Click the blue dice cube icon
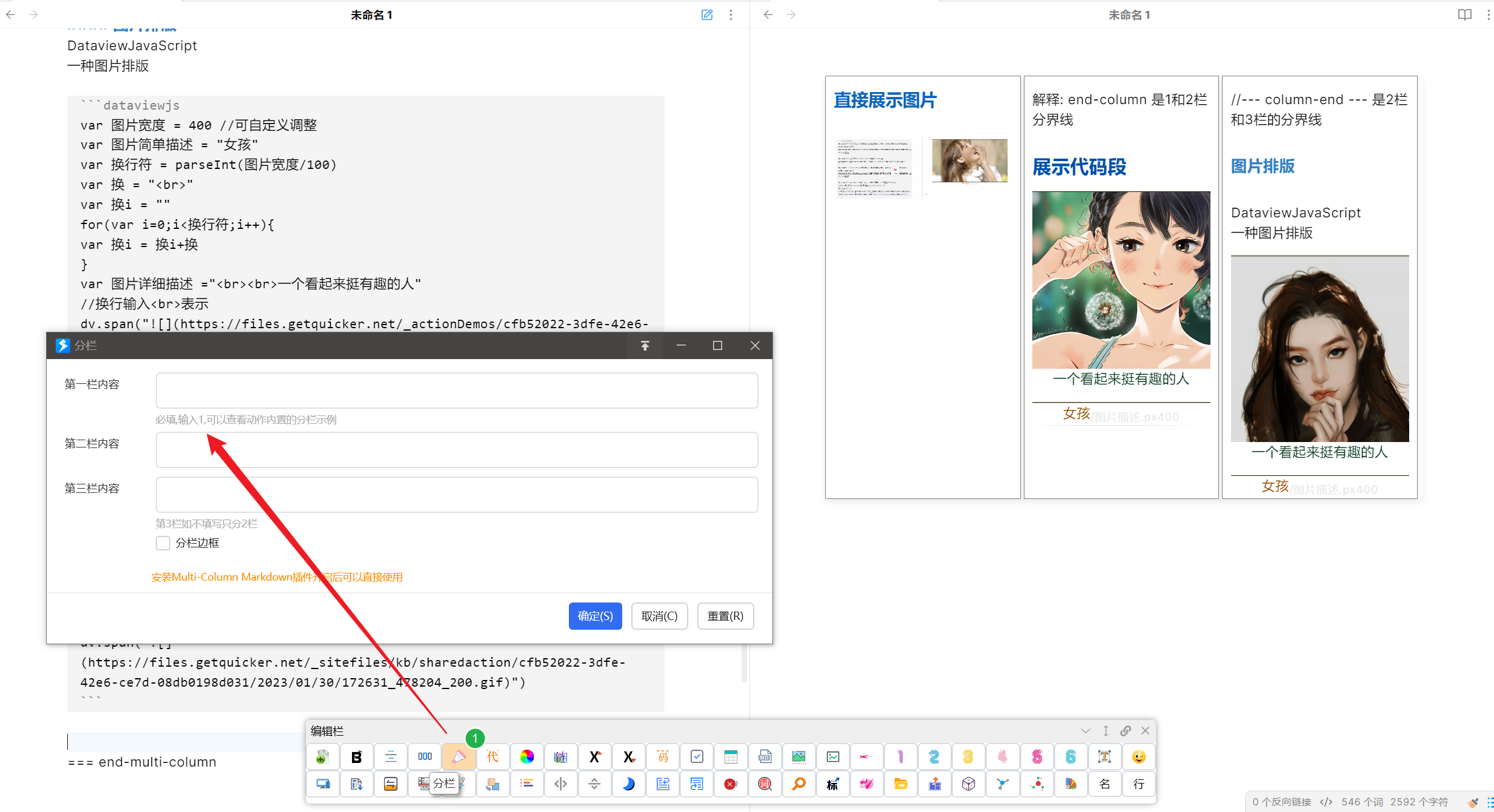Viewport: 1494px width, 812px height. pos(969,784)
